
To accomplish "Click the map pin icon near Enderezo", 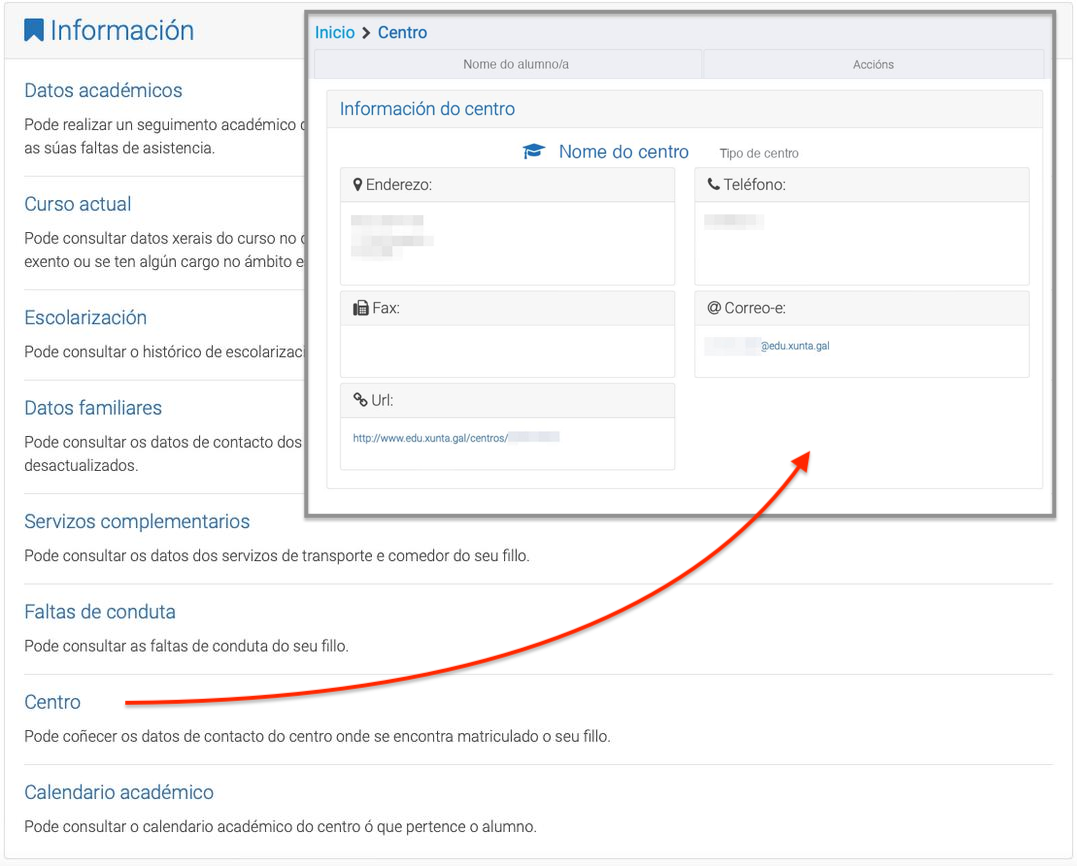I will (358, 185).
